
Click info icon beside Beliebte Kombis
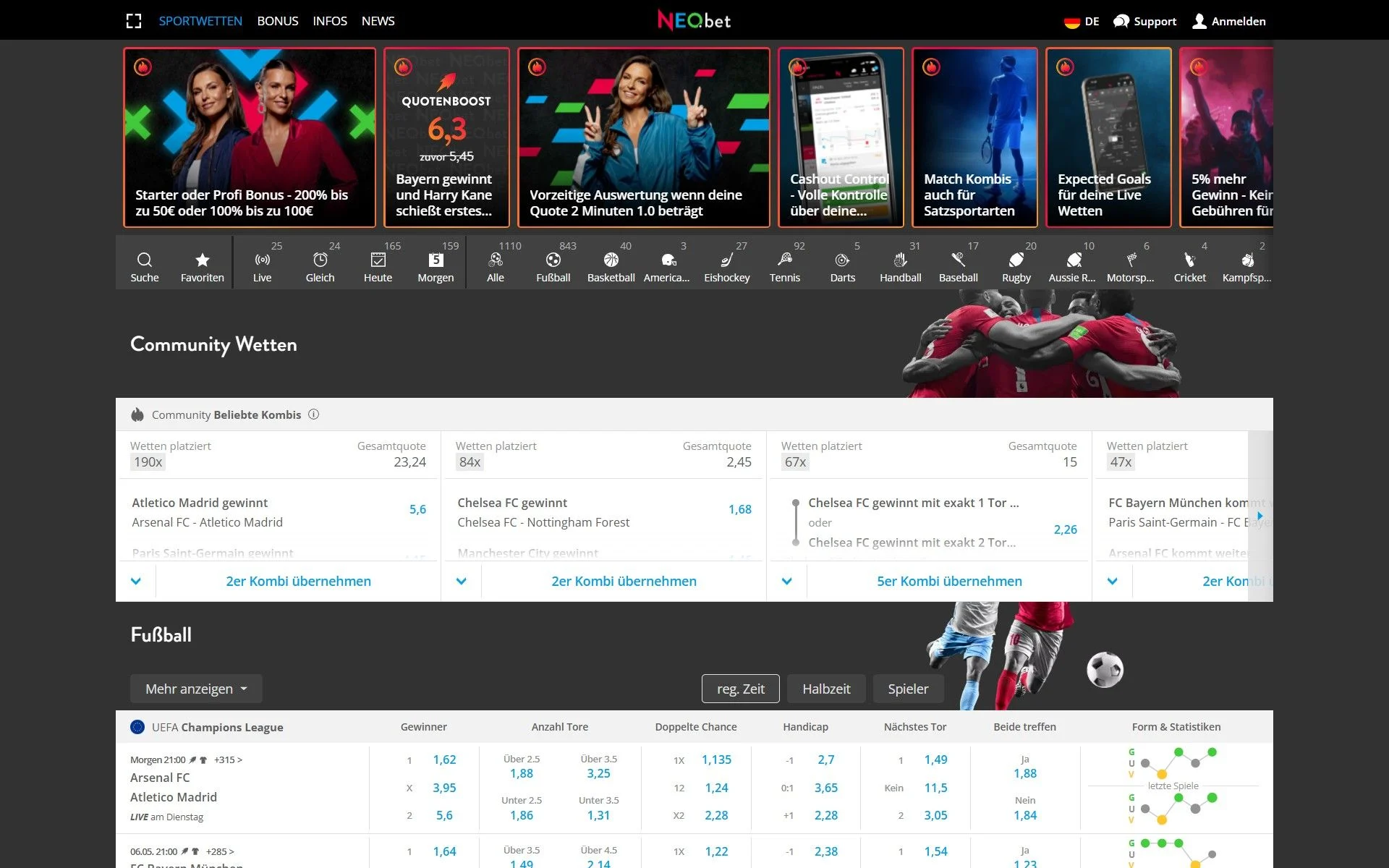pyautogui.click(x=313, y=414)
